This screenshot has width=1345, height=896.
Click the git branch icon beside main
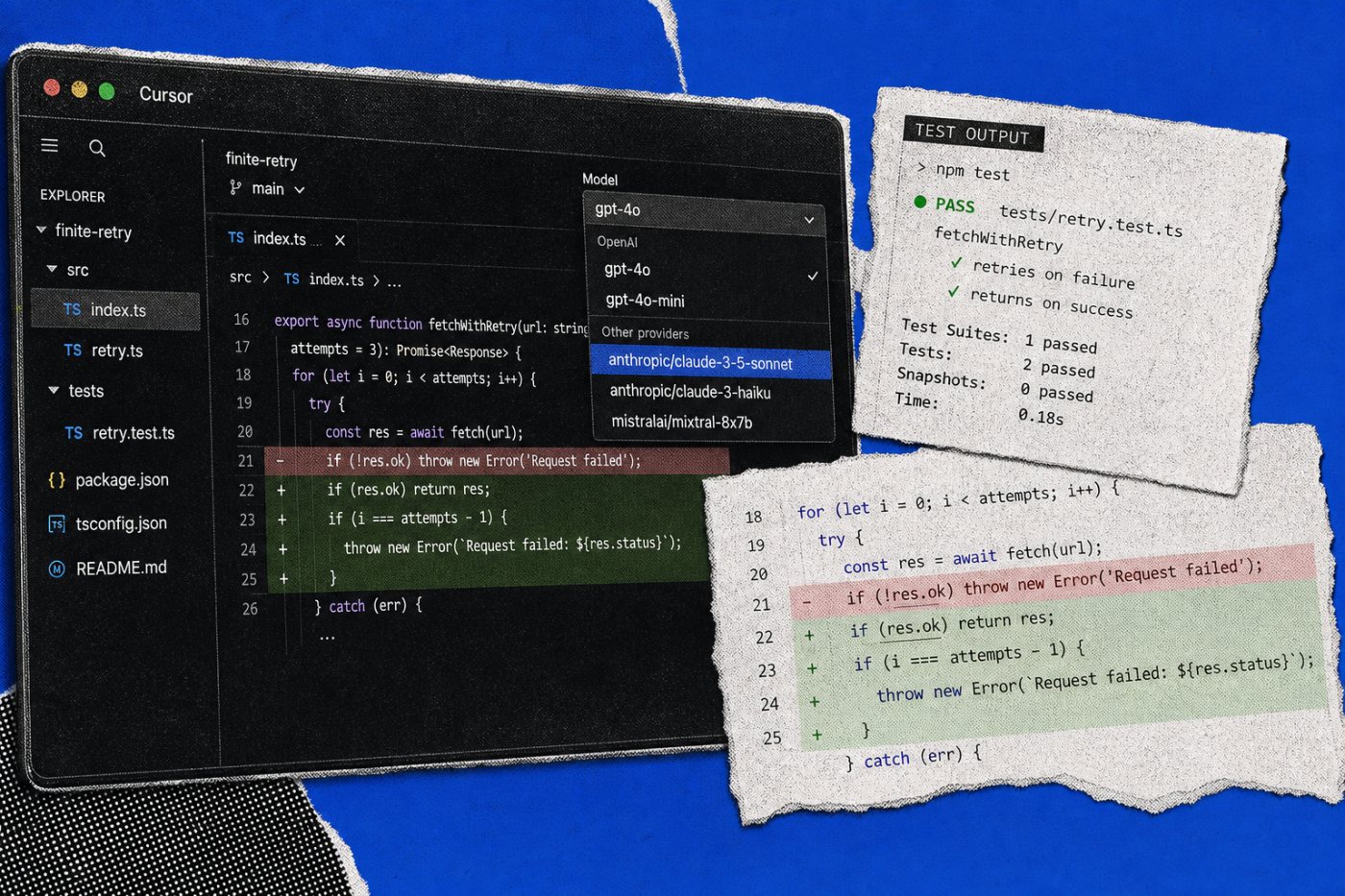coord(235,187)
